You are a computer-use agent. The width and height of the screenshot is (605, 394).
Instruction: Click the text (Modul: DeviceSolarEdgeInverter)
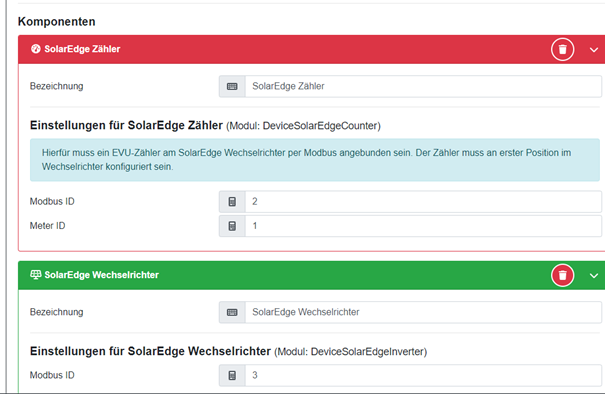[351, 352]
